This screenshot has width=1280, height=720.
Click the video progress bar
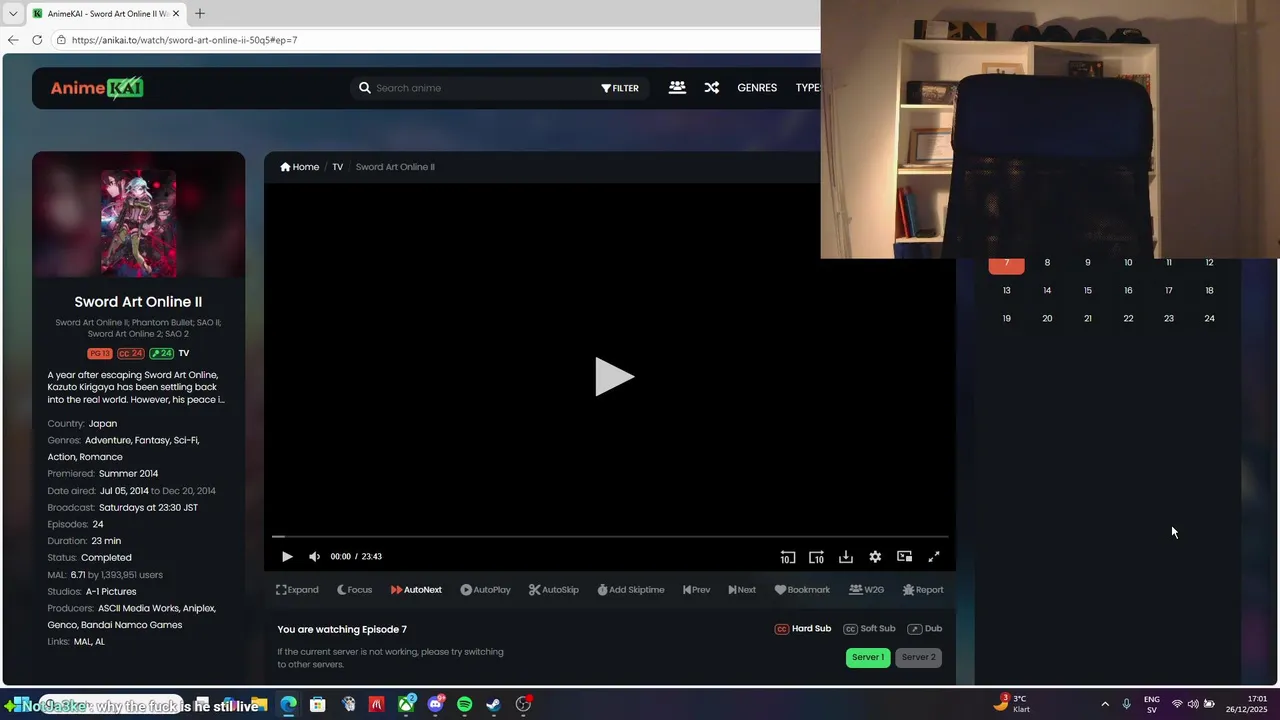pos(610,537)
